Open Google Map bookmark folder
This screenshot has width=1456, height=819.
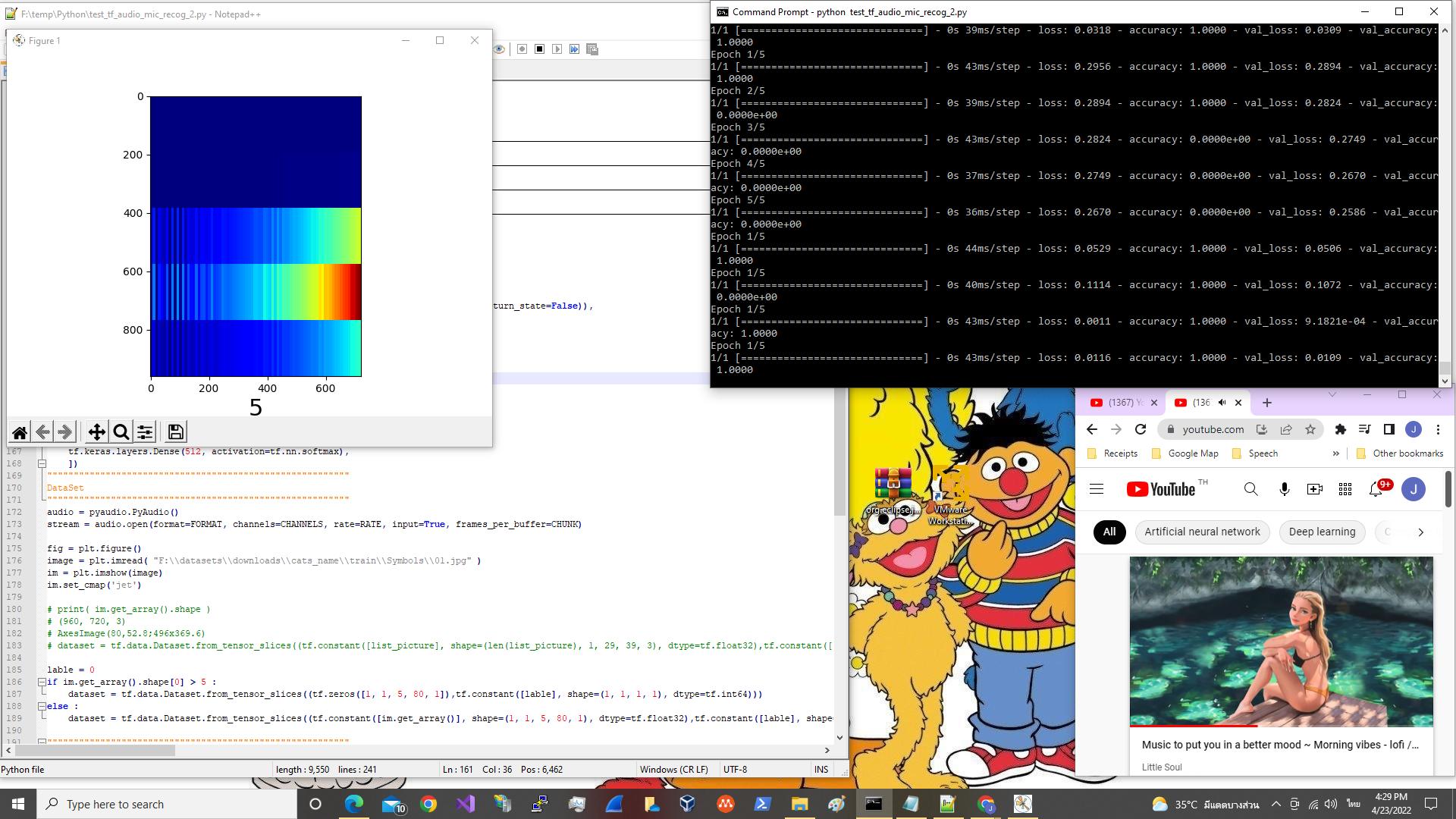pos(1185,453)
